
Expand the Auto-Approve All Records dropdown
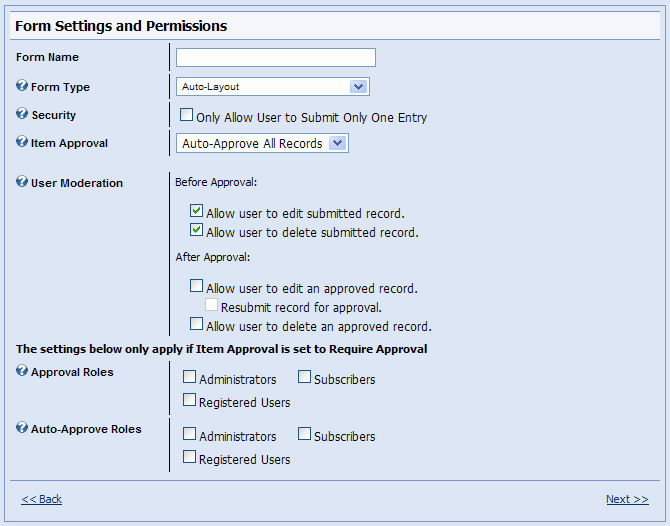point(262,143)
